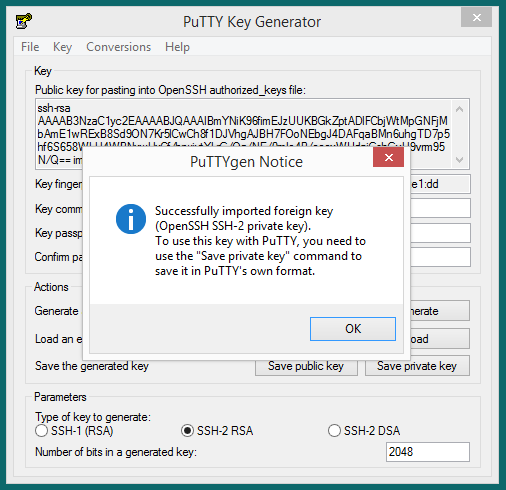The image size is (506, 490).
Task: Click the PuTTY Key Generator title bar icon
Action: click(23, 21)
